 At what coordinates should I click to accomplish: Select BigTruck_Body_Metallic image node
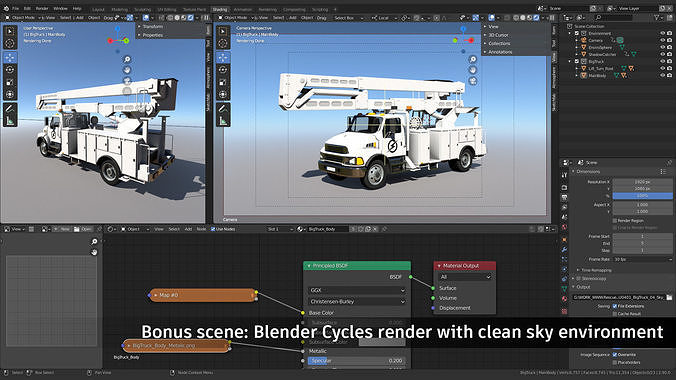tap(176, 346)
